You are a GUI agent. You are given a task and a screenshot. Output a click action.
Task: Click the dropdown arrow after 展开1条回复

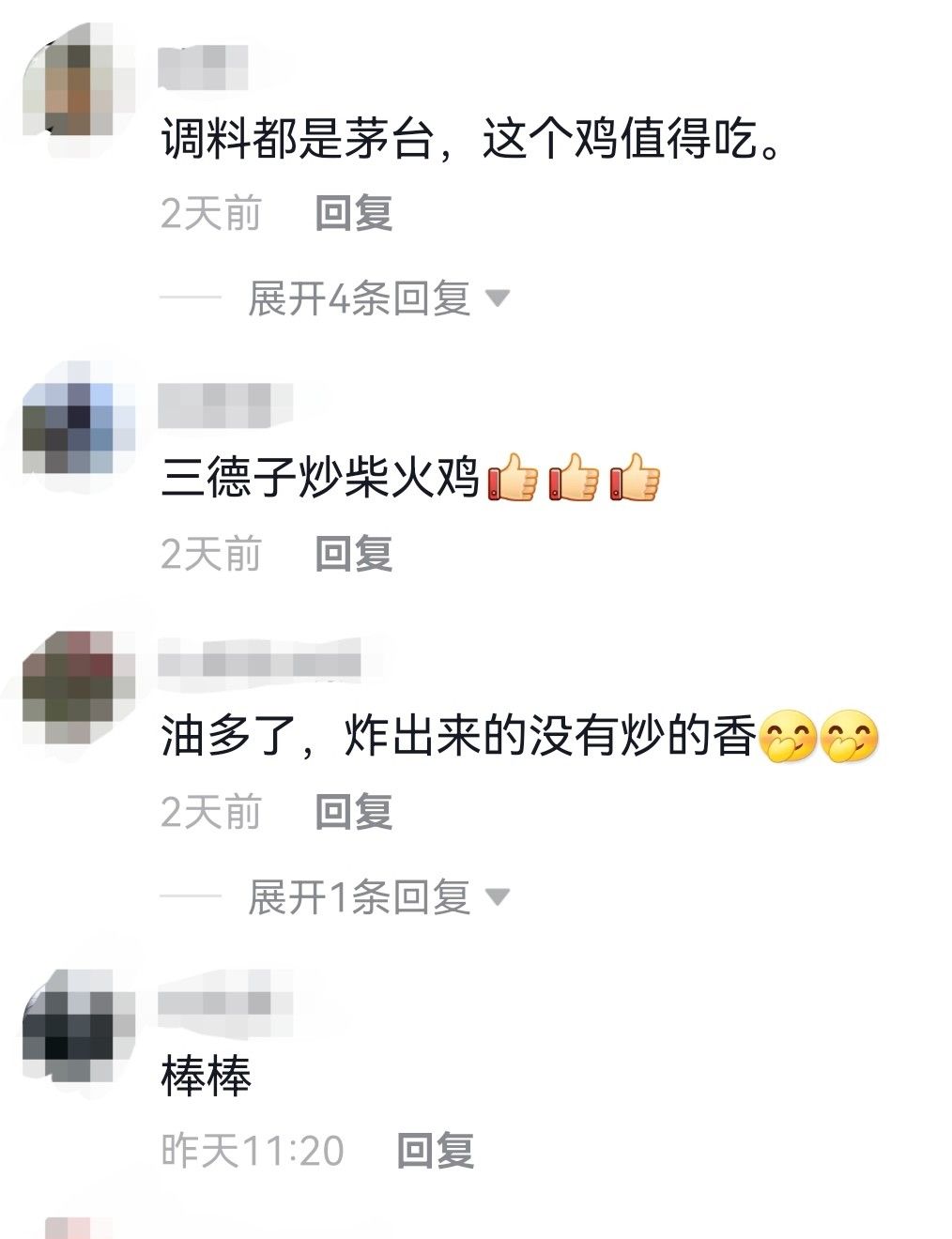(497, 897)
